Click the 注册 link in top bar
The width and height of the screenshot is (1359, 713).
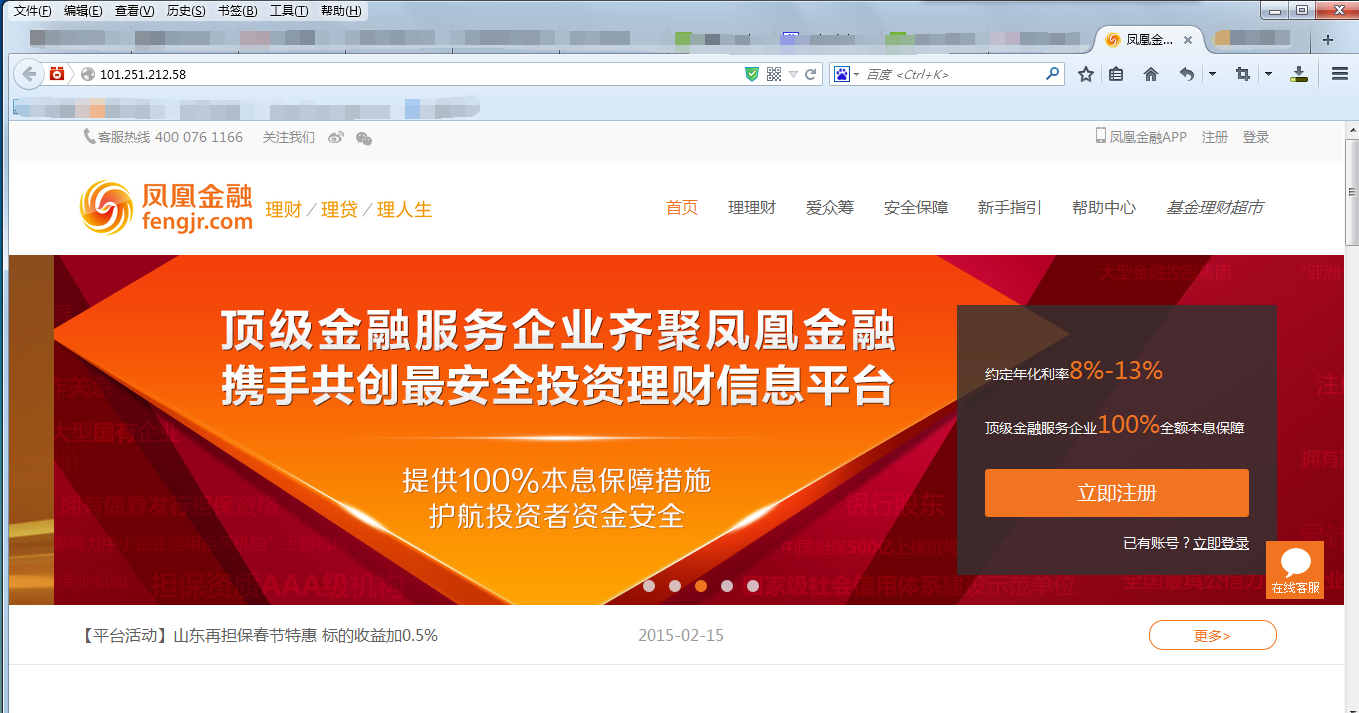click(x=1215, y=137)
